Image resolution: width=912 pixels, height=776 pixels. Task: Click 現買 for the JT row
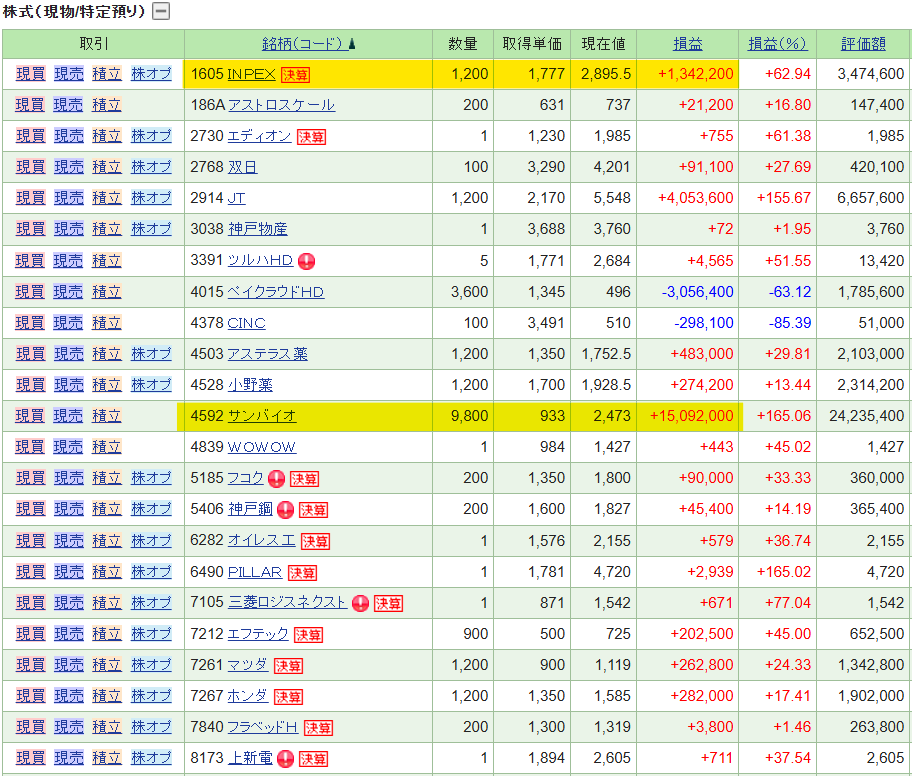coord(30,198)
